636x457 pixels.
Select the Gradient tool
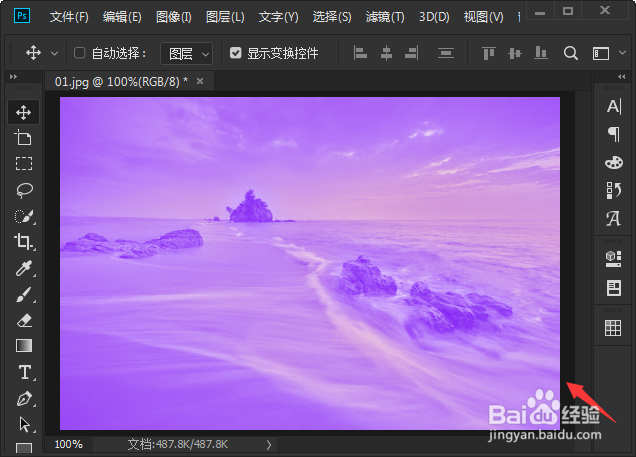click(x=24, y=346)
